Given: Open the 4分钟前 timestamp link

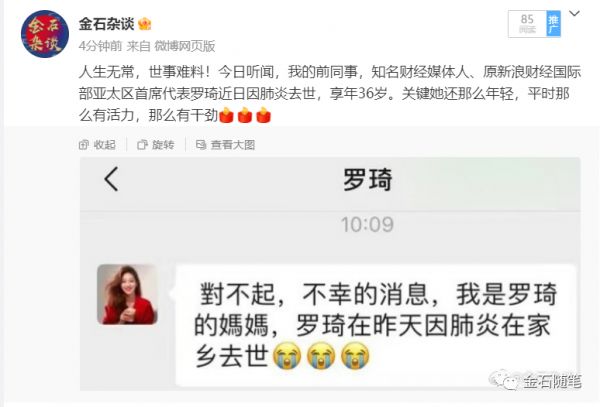Looking at the screenshot, I should pos(100,46).
